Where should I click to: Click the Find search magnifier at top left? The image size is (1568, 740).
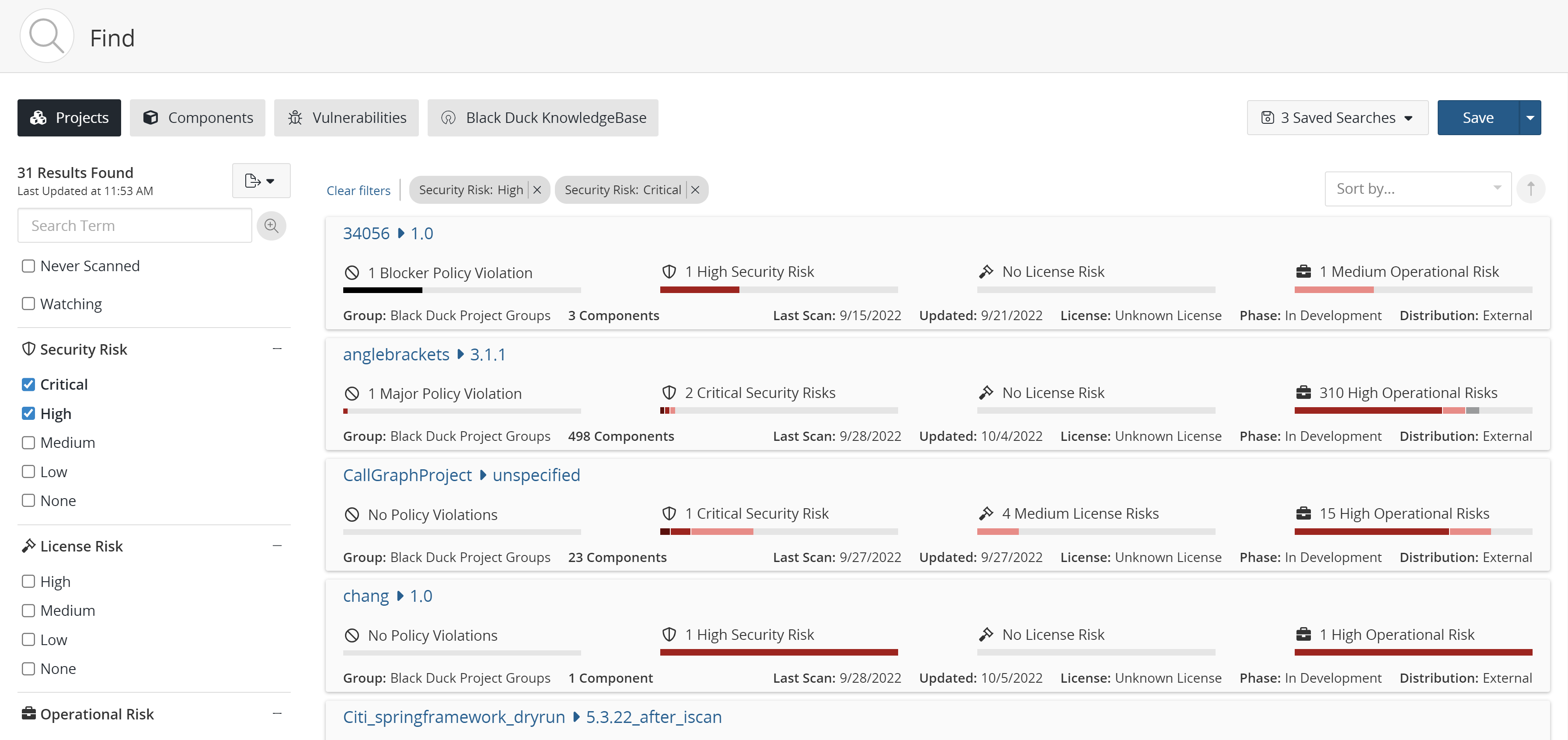46,35
